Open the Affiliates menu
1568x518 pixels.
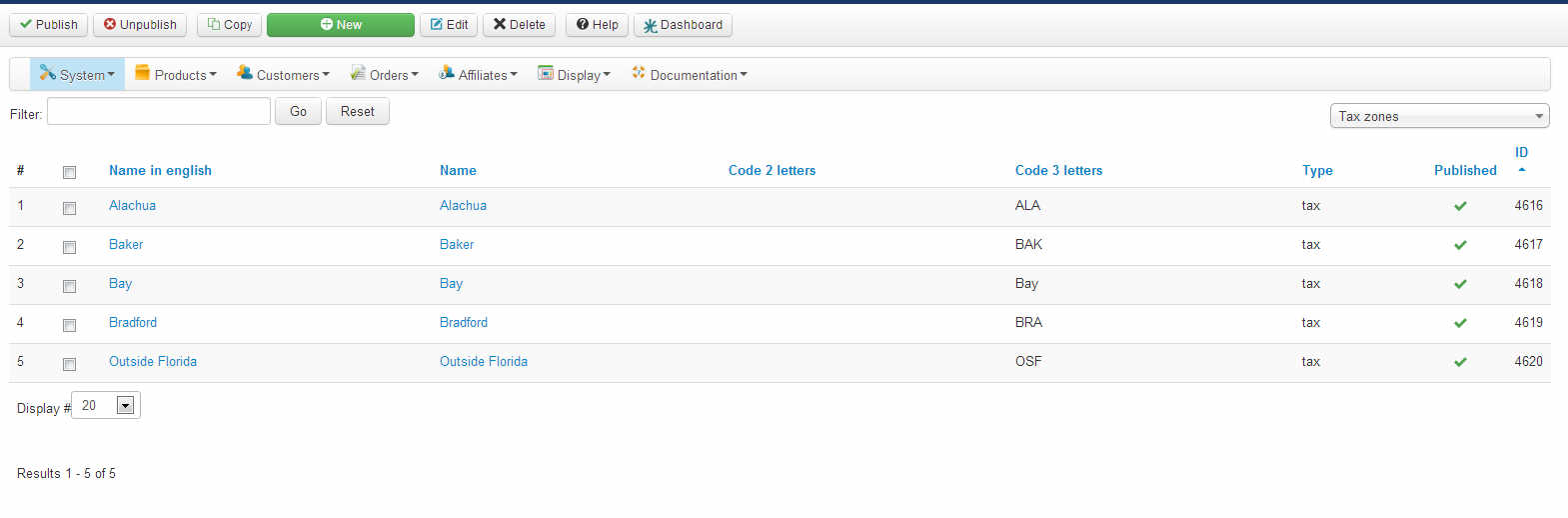click(478, 74)
